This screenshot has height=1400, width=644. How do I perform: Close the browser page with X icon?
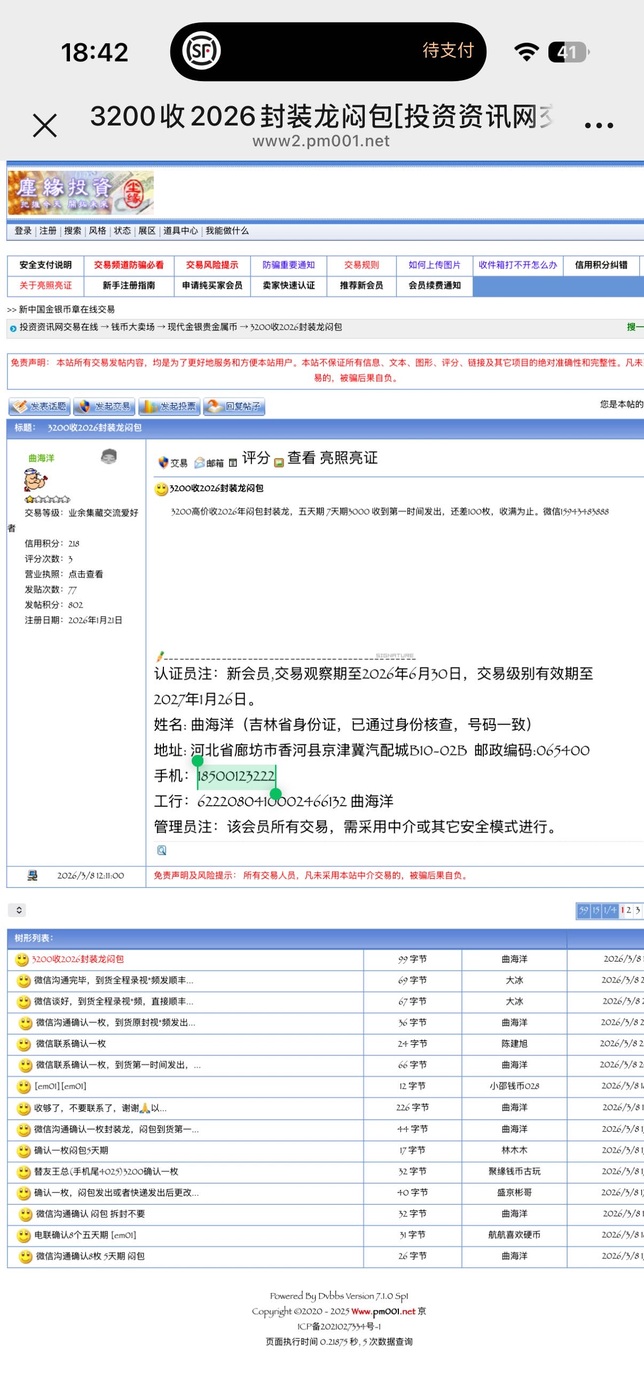tap(45, 125)
